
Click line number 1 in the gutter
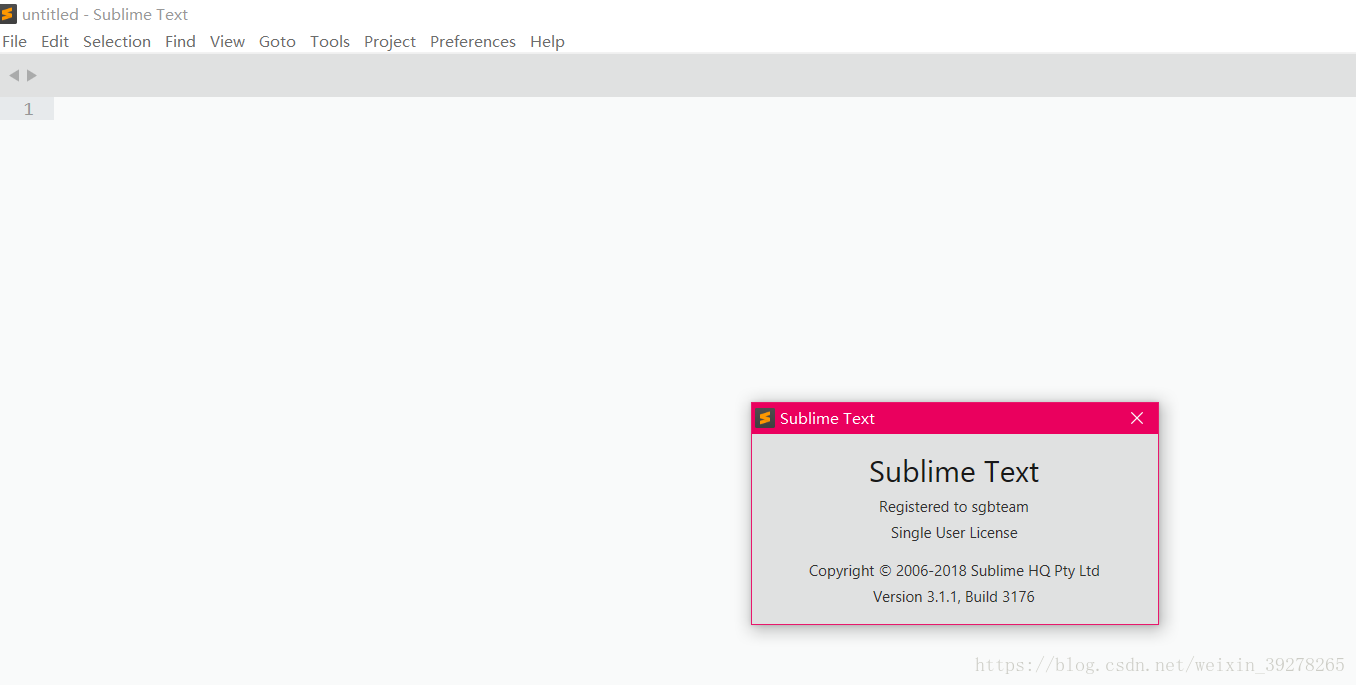pyautogui.click(x=28, y=109)
